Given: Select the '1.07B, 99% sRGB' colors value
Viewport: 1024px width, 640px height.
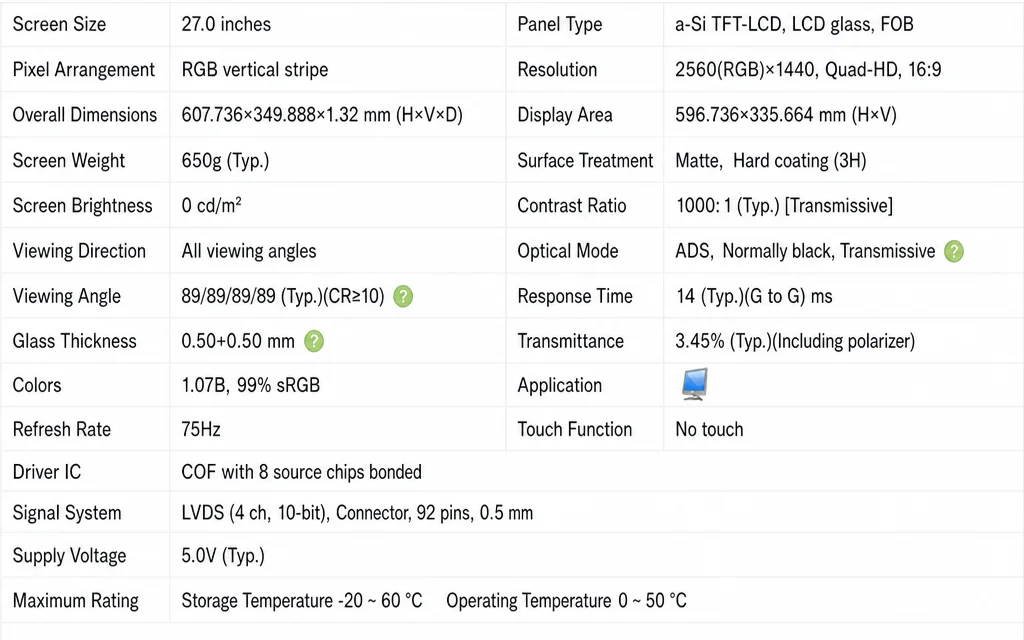Looking at the screenshot, I should tap(251, 385).
